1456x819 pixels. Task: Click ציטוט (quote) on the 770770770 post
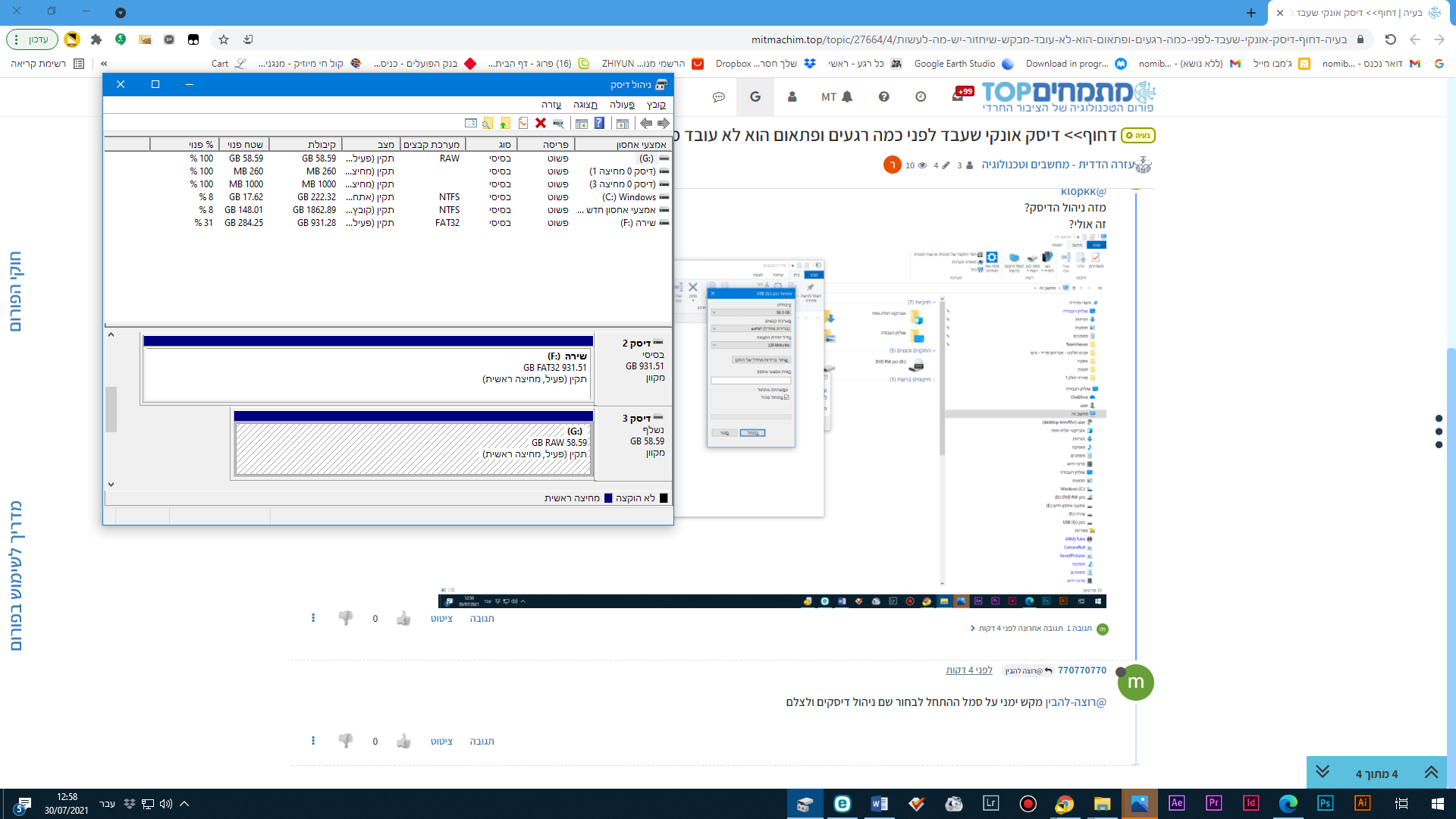[x=442, y=741]
